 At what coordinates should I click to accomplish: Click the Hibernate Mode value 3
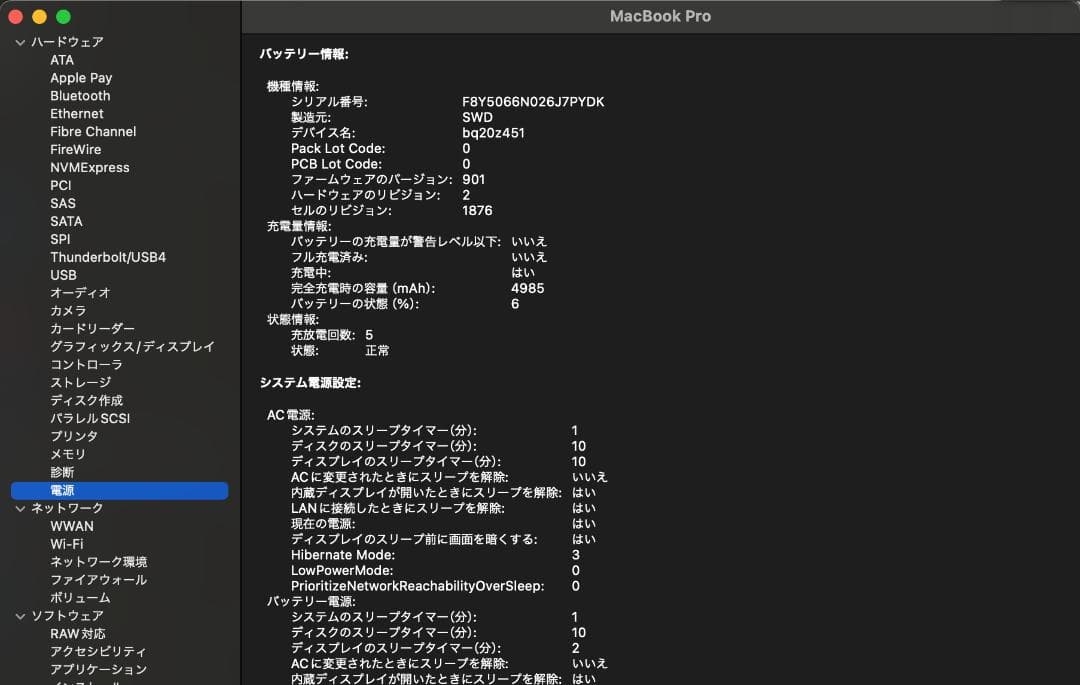coord(576,555)
